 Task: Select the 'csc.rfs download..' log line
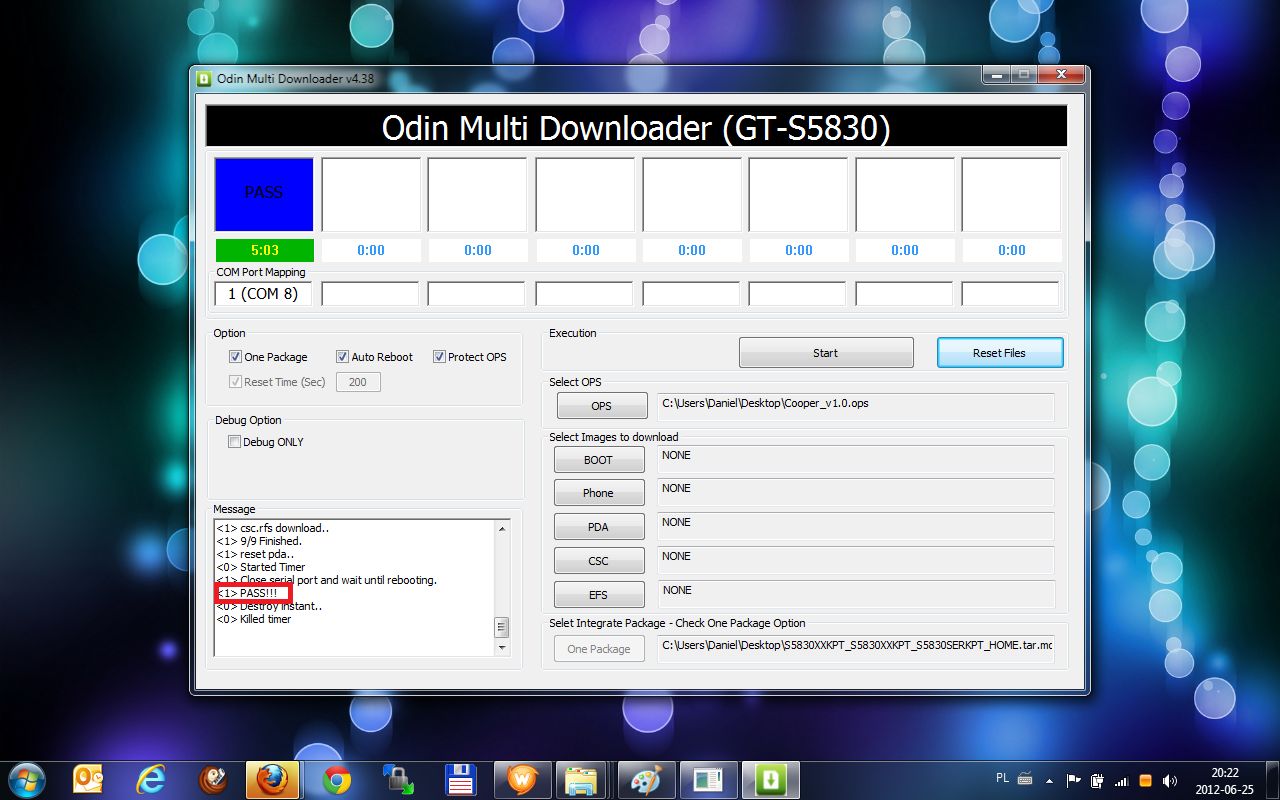coord(271,528)
